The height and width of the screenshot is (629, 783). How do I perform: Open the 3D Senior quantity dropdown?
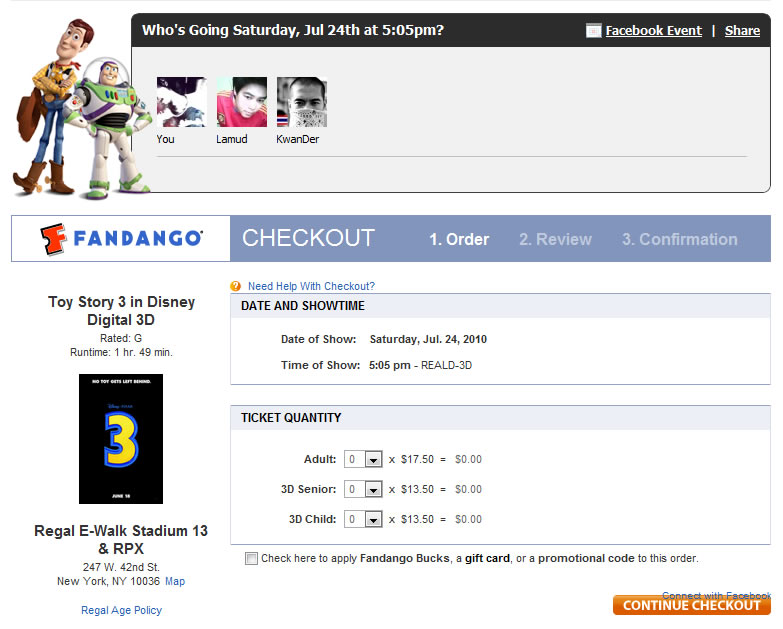(363, 489)
